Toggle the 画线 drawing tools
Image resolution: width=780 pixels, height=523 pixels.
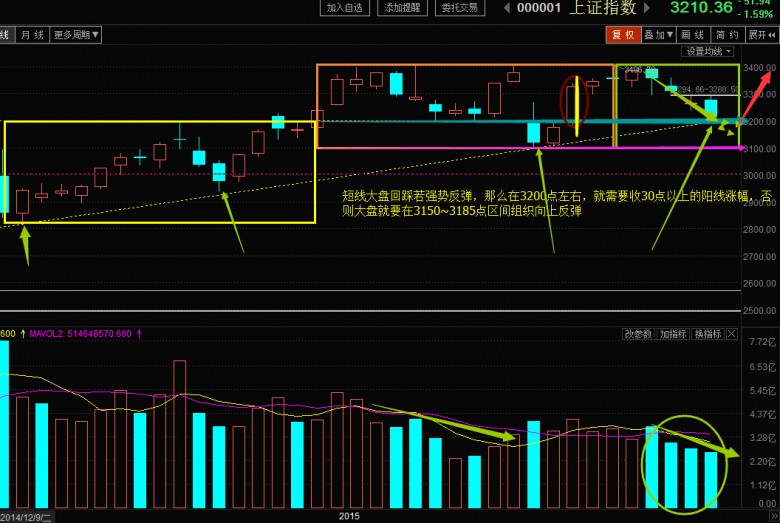691,34
